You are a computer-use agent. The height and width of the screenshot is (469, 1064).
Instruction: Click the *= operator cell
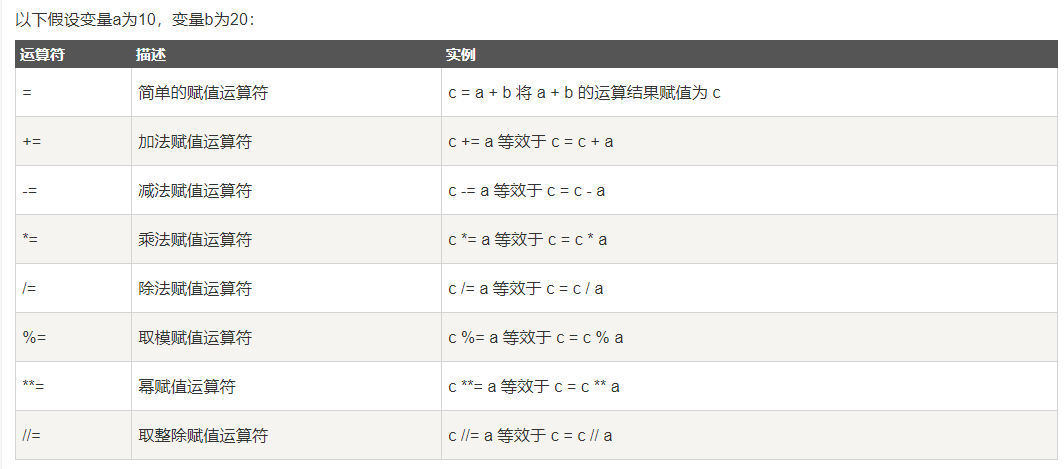(x=30, y=240)
